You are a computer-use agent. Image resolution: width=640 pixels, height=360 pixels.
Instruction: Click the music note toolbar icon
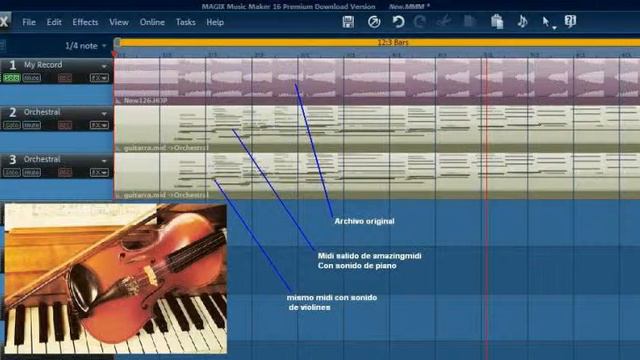pos(522,21)
